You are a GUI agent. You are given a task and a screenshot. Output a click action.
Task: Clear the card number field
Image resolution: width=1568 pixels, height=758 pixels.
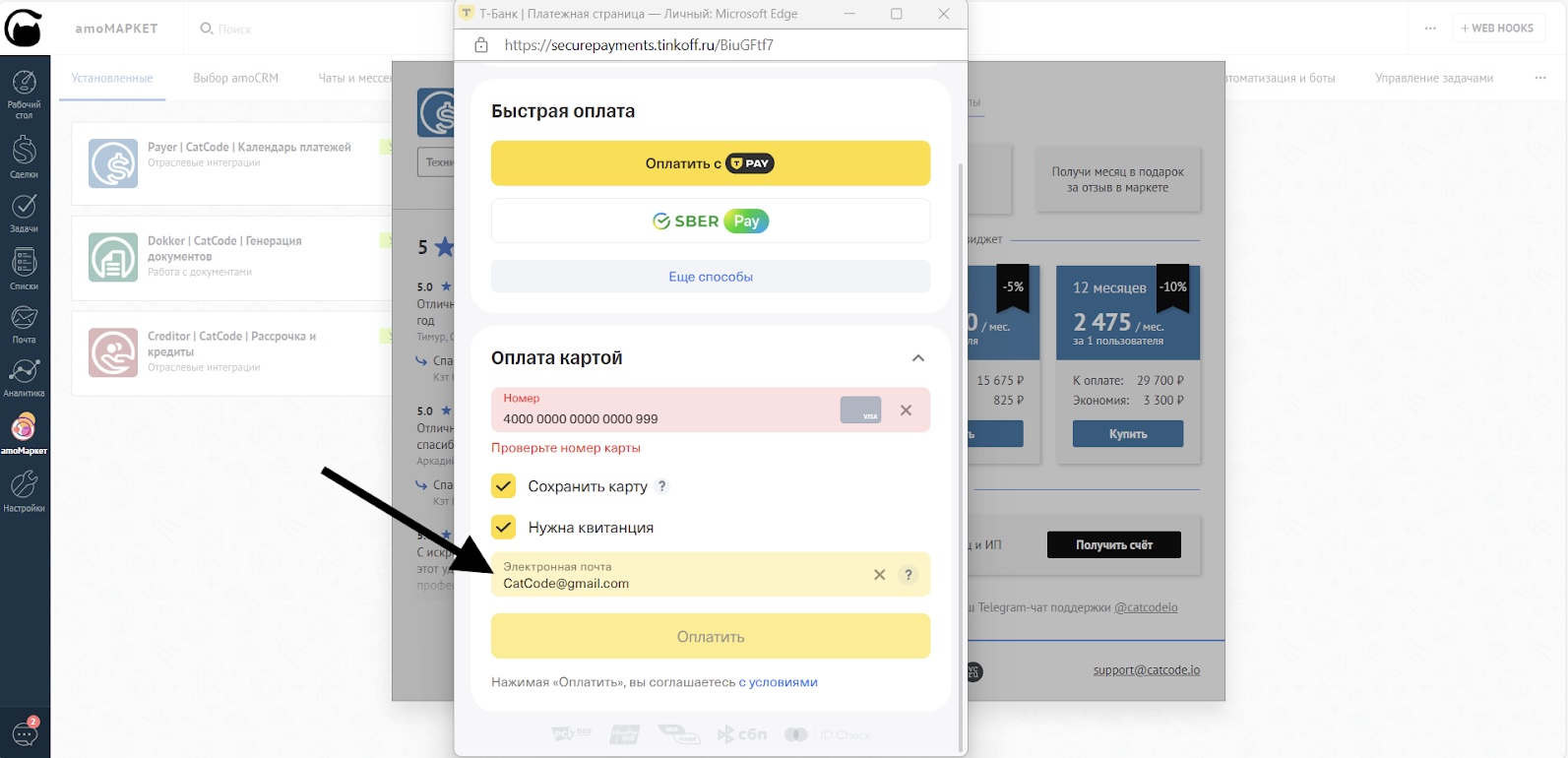906,411
